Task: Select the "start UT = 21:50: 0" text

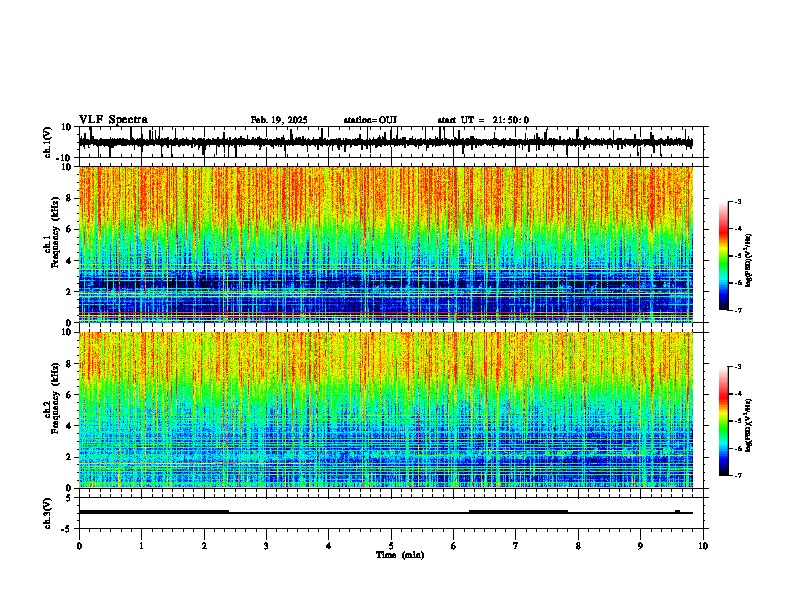Action: (483, 120)
